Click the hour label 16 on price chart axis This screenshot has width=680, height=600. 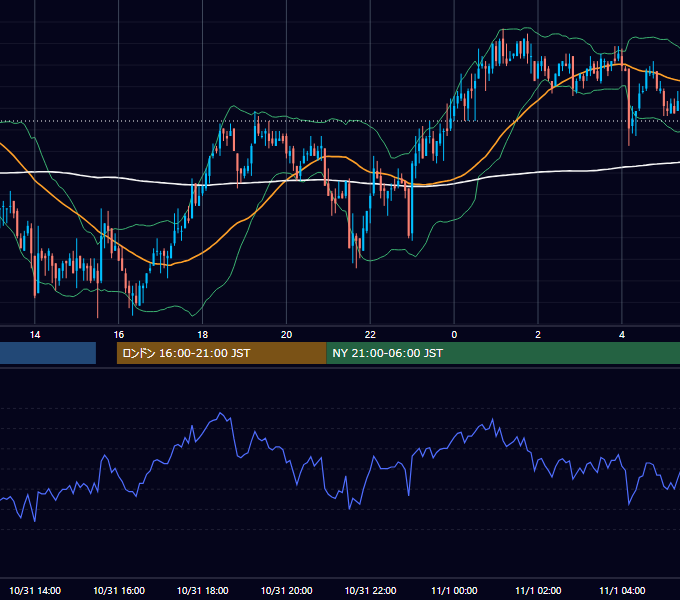[119, 335]
